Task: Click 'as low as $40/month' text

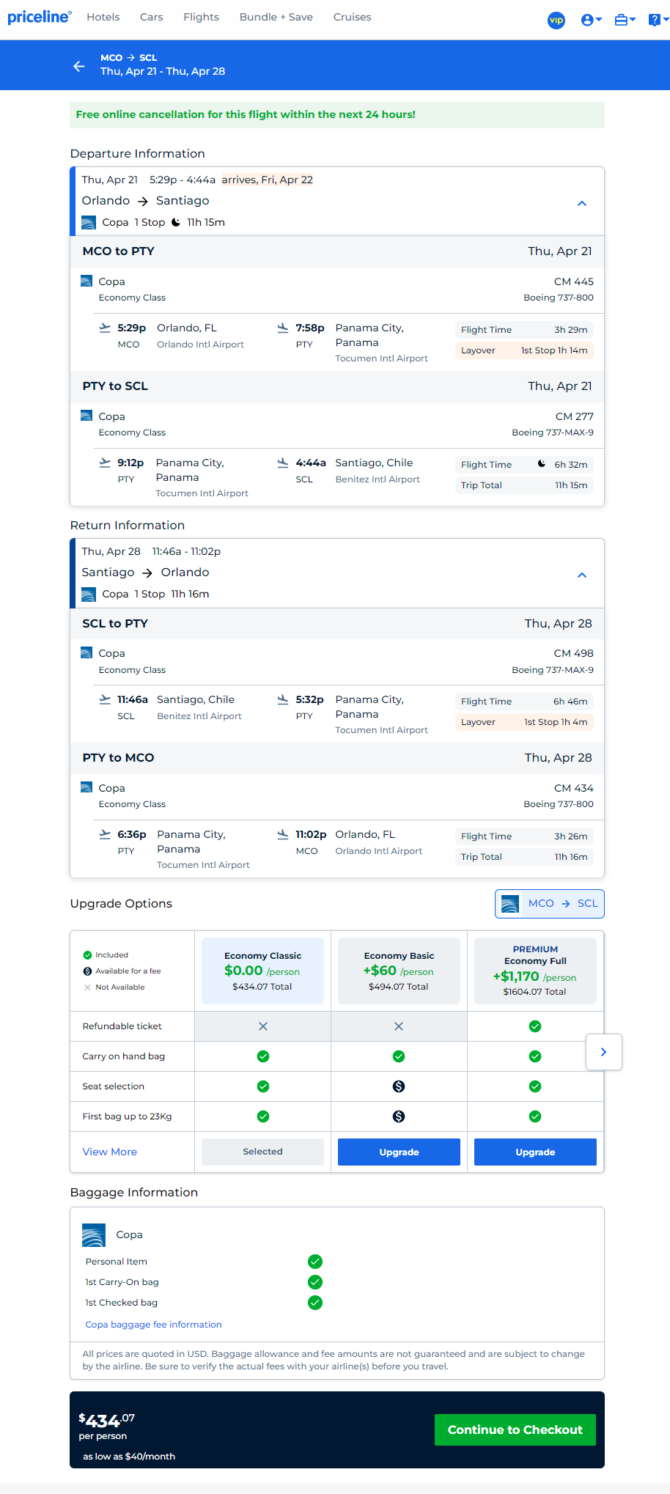Action: click(x=129, y=1456)
